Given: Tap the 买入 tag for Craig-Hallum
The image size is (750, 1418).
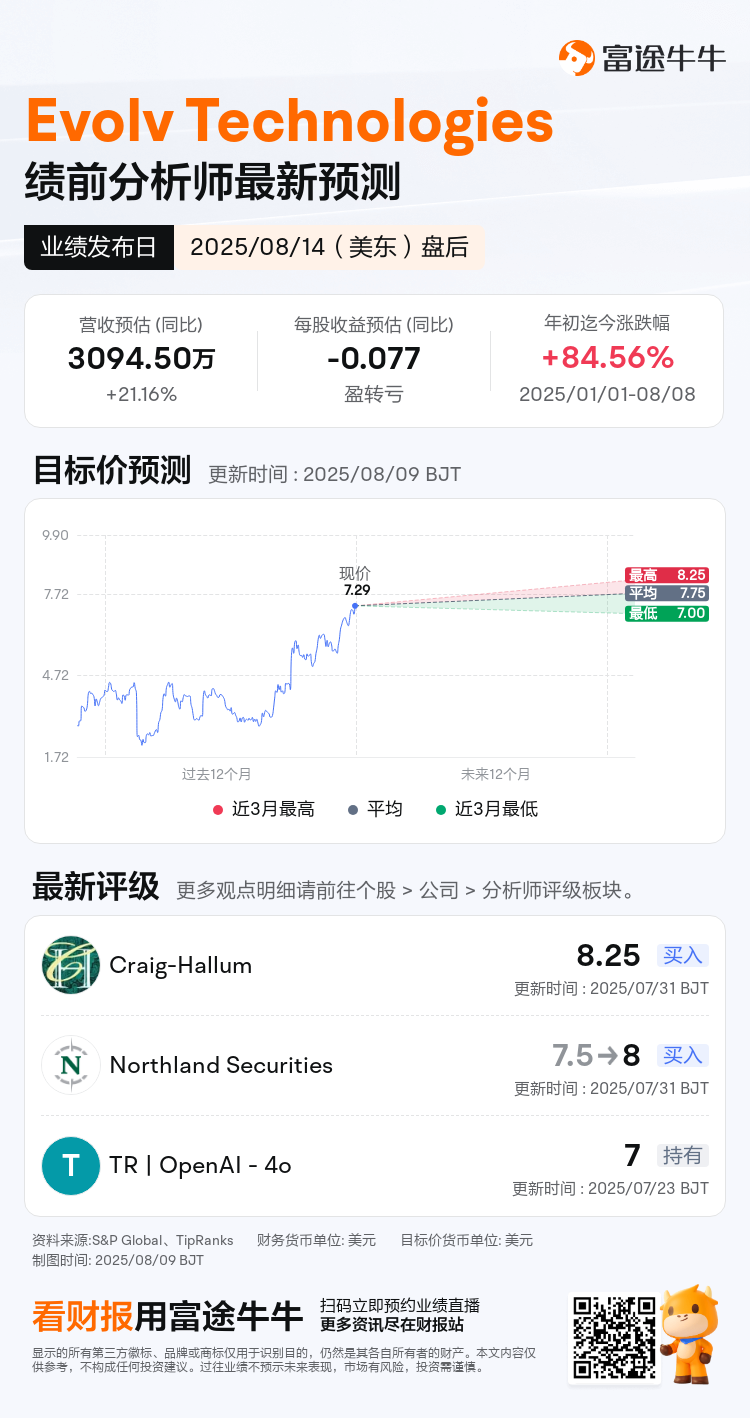Looking at the screenshot, I should coord(683,955).
